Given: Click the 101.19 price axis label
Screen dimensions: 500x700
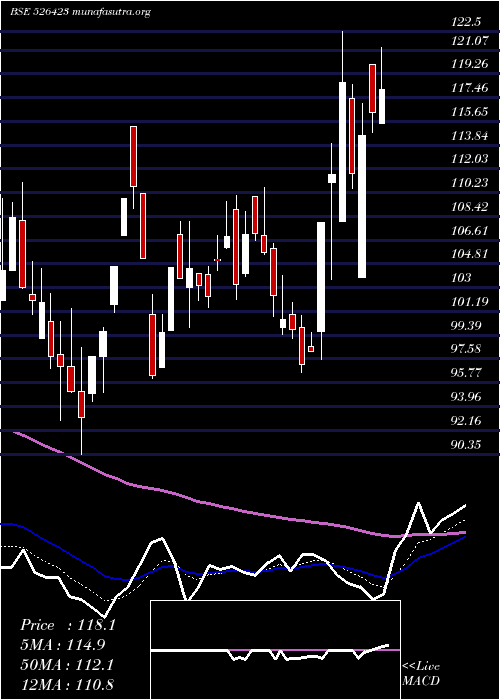Looking at the screenshot, I should click(469, 302).
